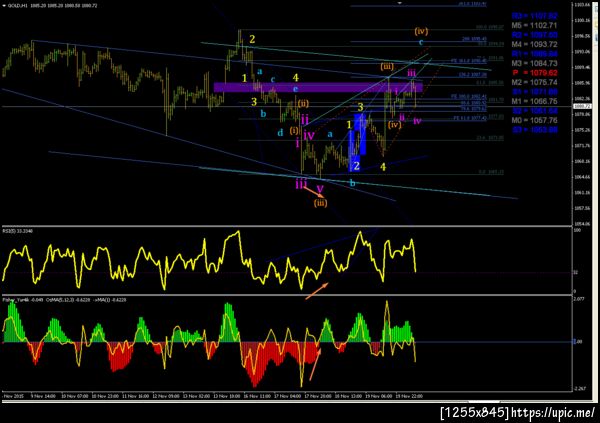Click the yellow '2' wave label near the peak
Screen dimensions: 600x423
(x=252, y=39)
